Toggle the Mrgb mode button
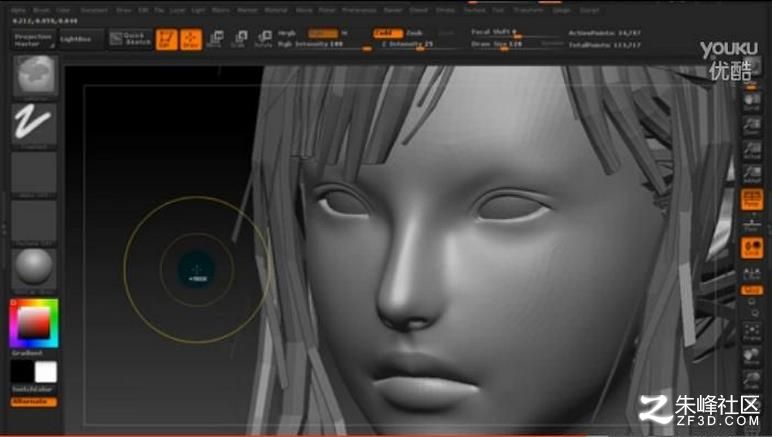This screenshot has width=772, height=437. pyautogui.click(x=287, y=33)
